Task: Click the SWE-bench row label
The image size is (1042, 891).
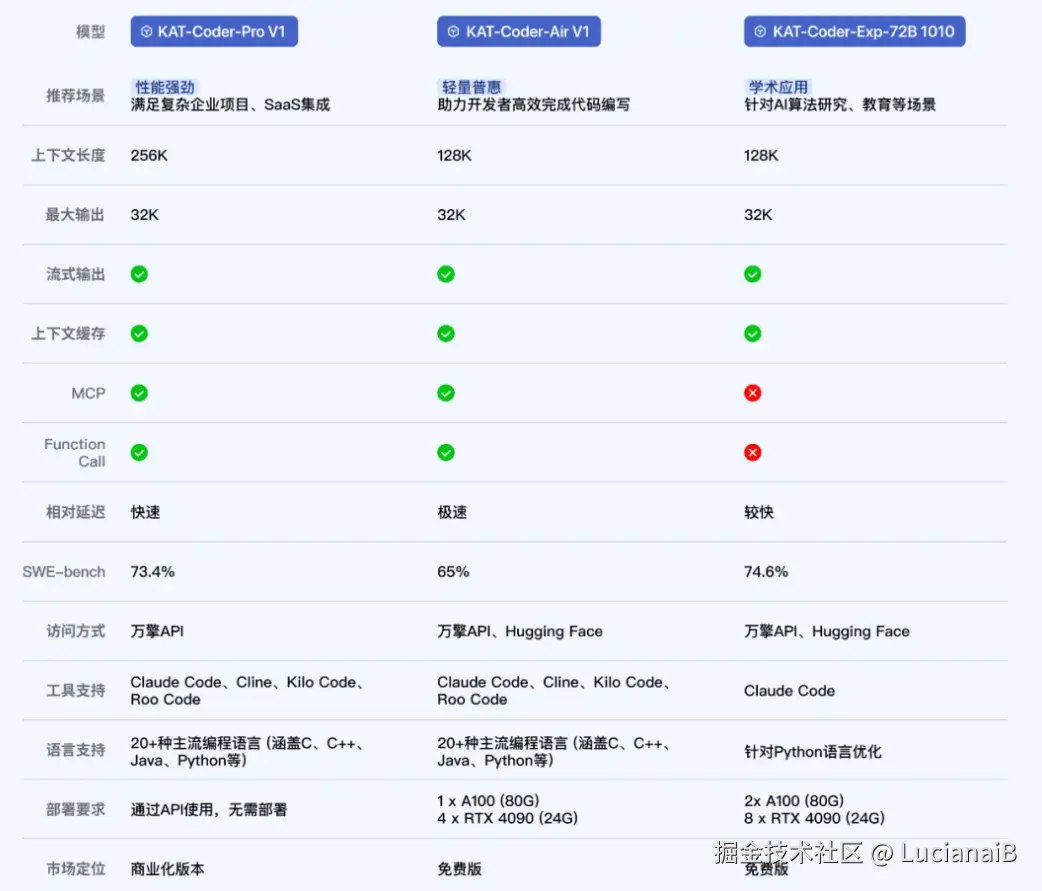Action: tap(64, 571)
